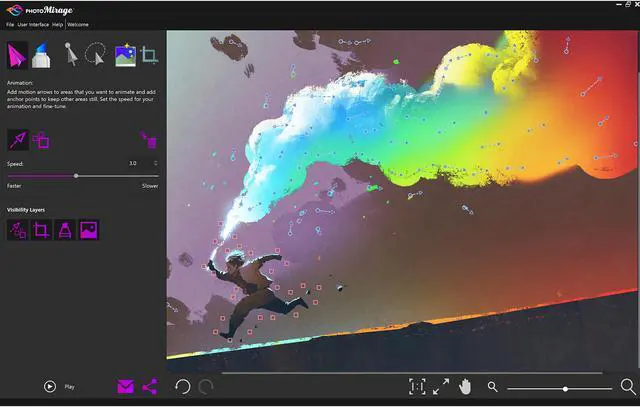
Task: Click the Speed value stepper arrows
Action: [156, 163]
